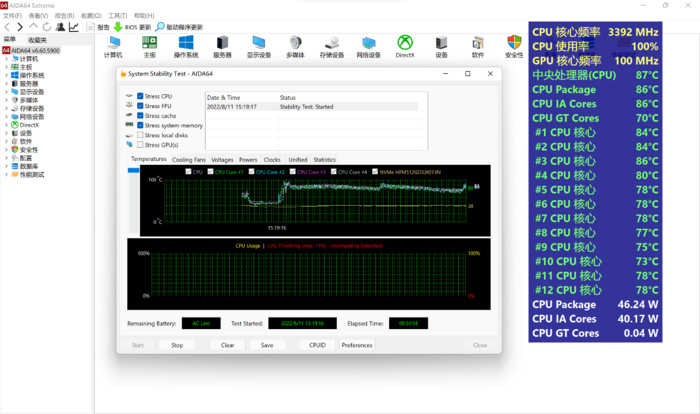
Task: Click the Refresh toolbar icon
Action: point(46,27)
